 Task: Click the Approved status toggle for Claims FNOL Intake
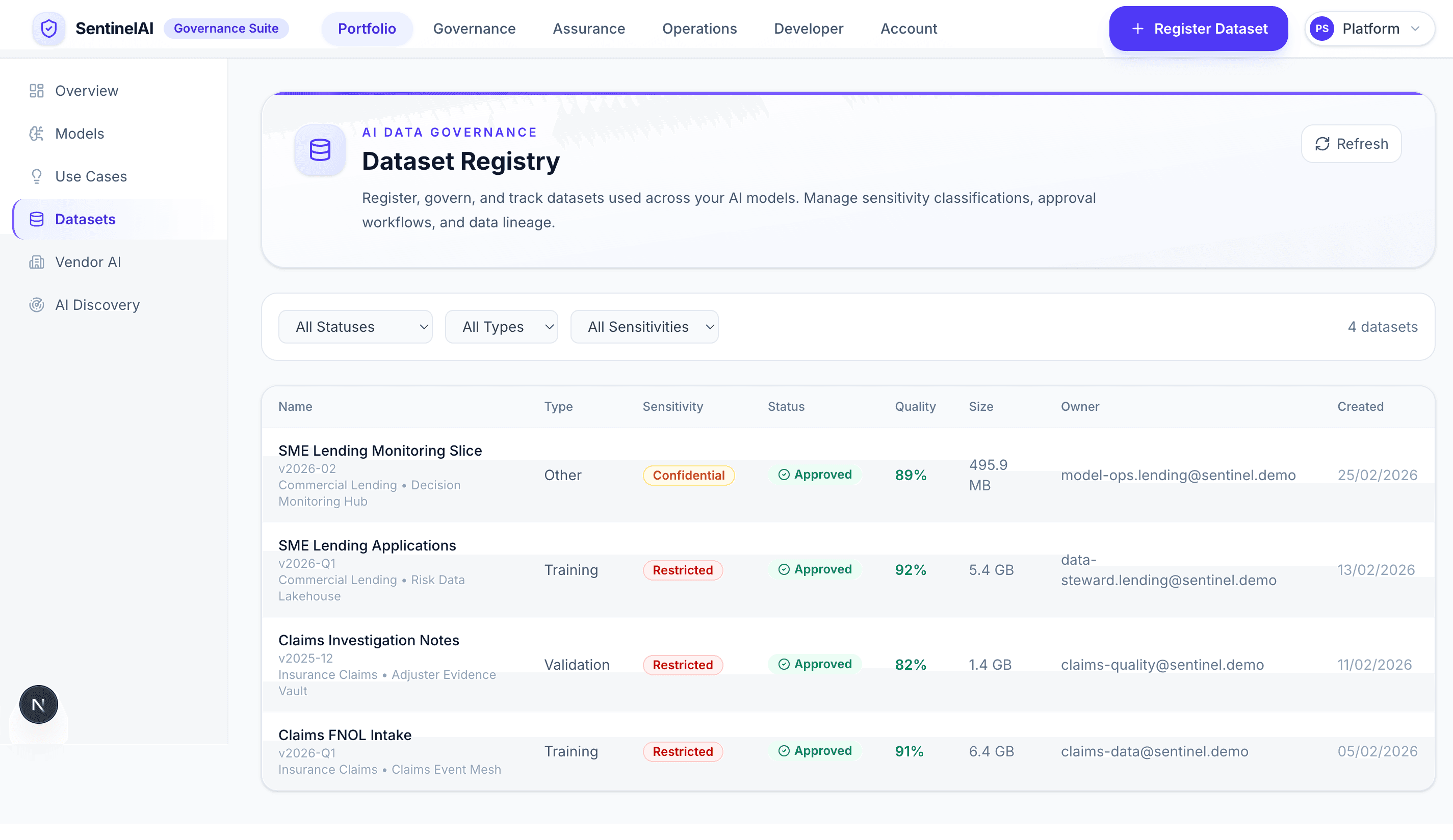point(815,751)
